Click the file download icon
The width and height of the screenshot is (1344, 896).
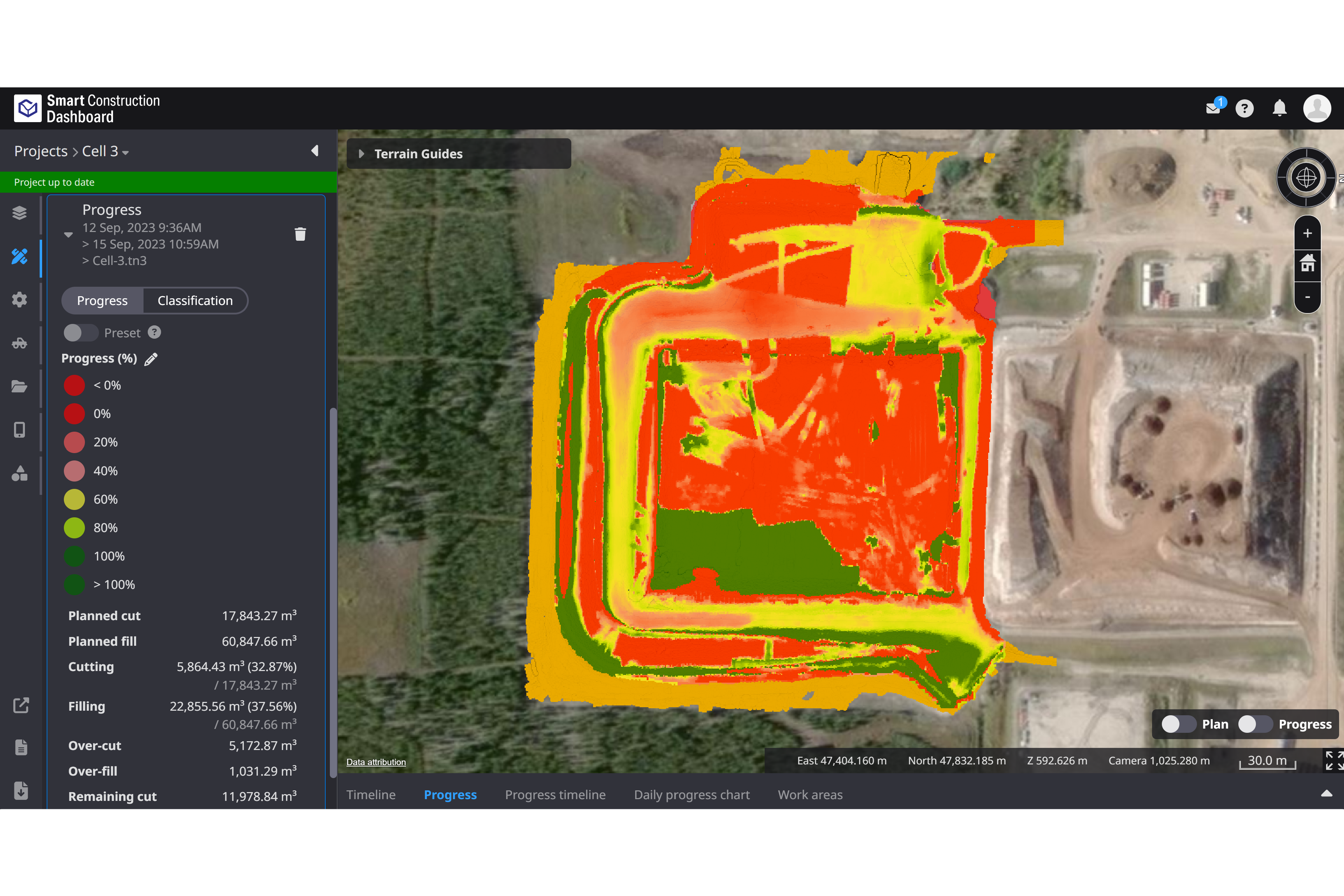pos(21,790)
